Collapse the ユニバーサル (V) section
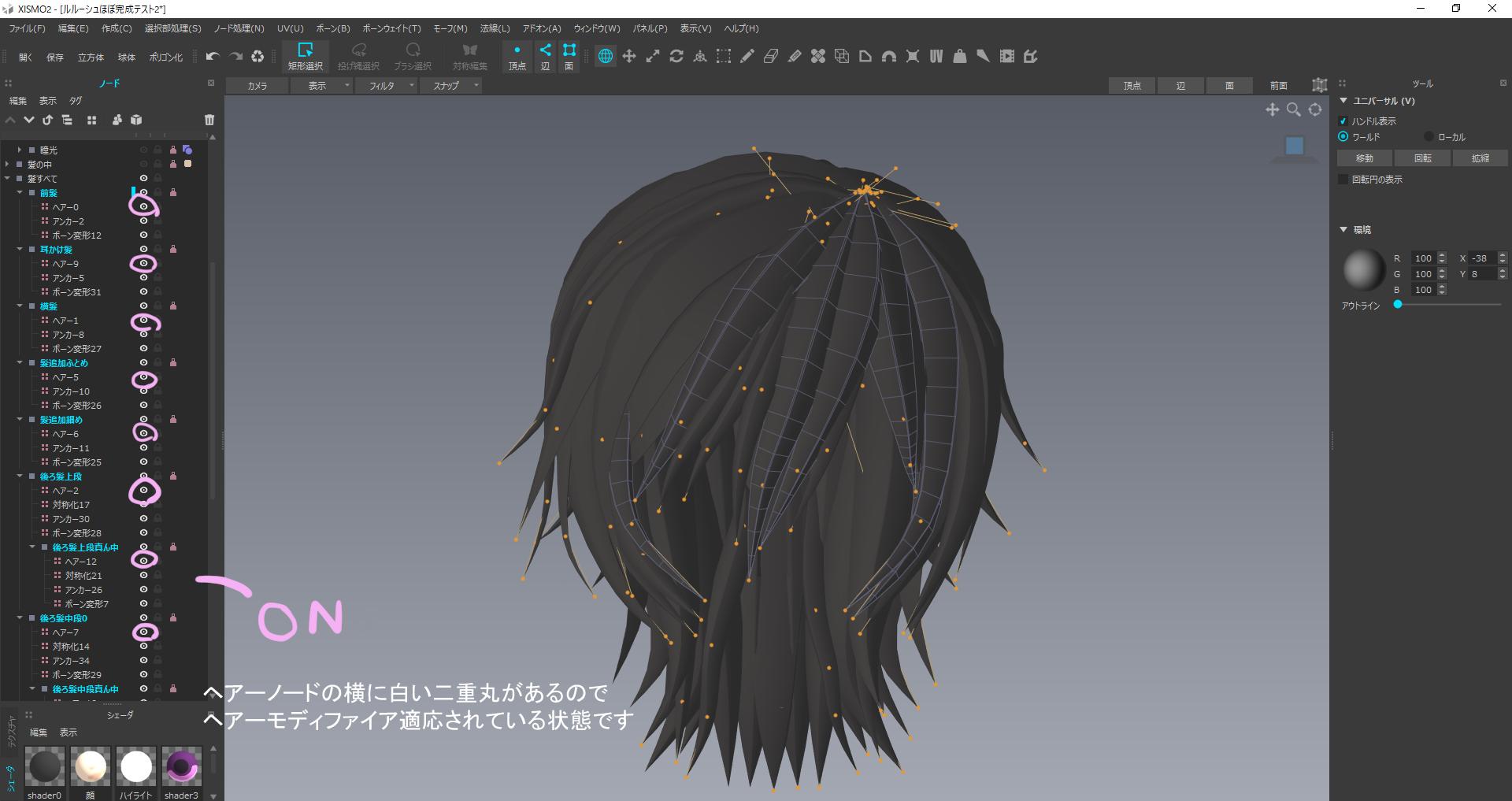Screen dimensions: 1512x801 [x=1344, y=101]
